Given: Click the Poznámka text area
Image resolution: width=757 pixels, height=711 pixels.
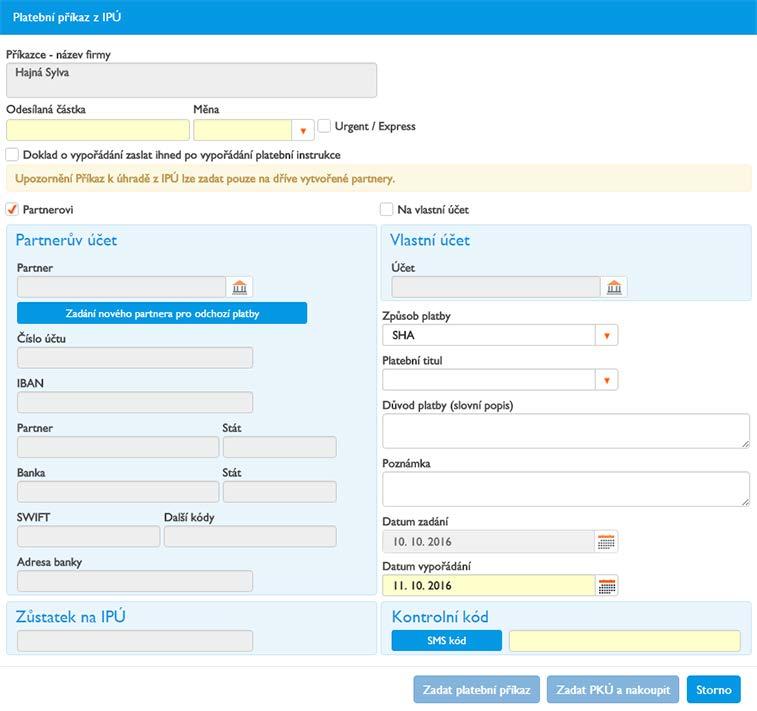Looking at the screenshot, I should tap(566, 489).
